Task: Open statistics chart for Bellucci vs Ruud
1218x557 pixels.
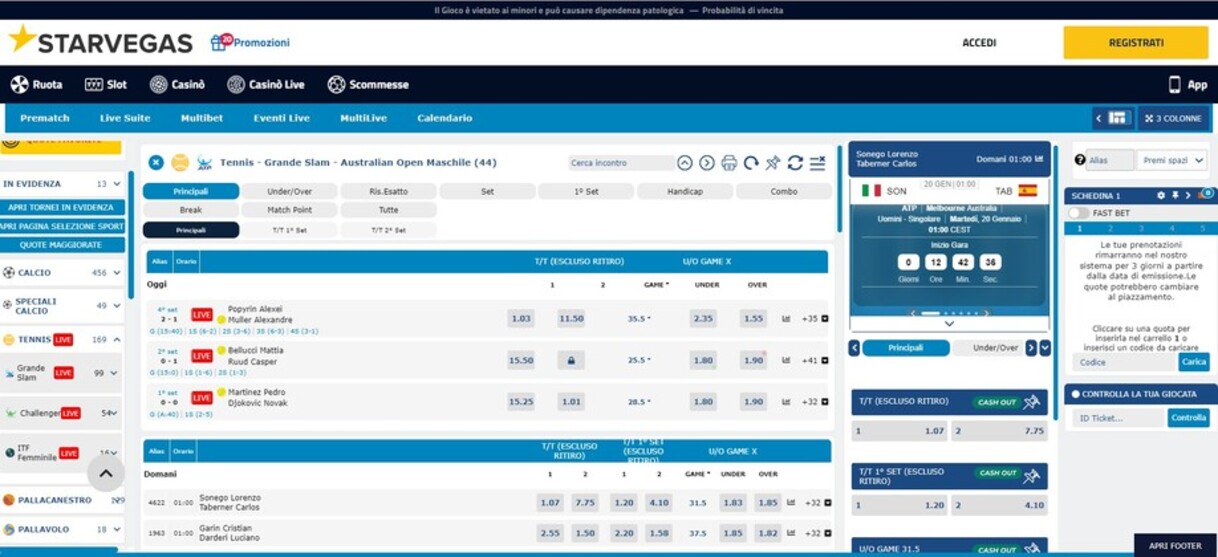Action: pyautogui.click(x=786, y=360)
